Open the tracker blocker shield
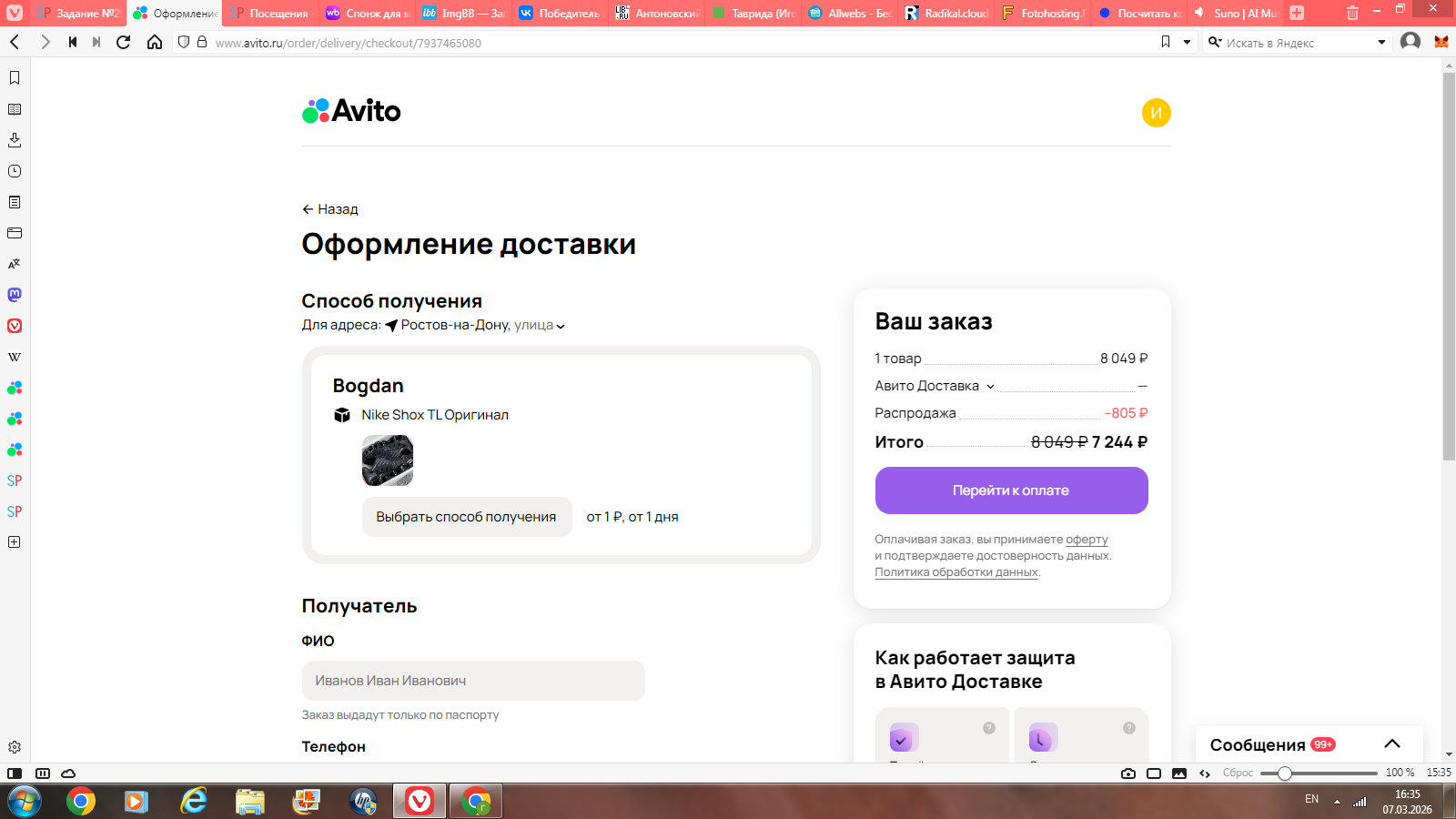1456x819 pixels. coord(184,42)
